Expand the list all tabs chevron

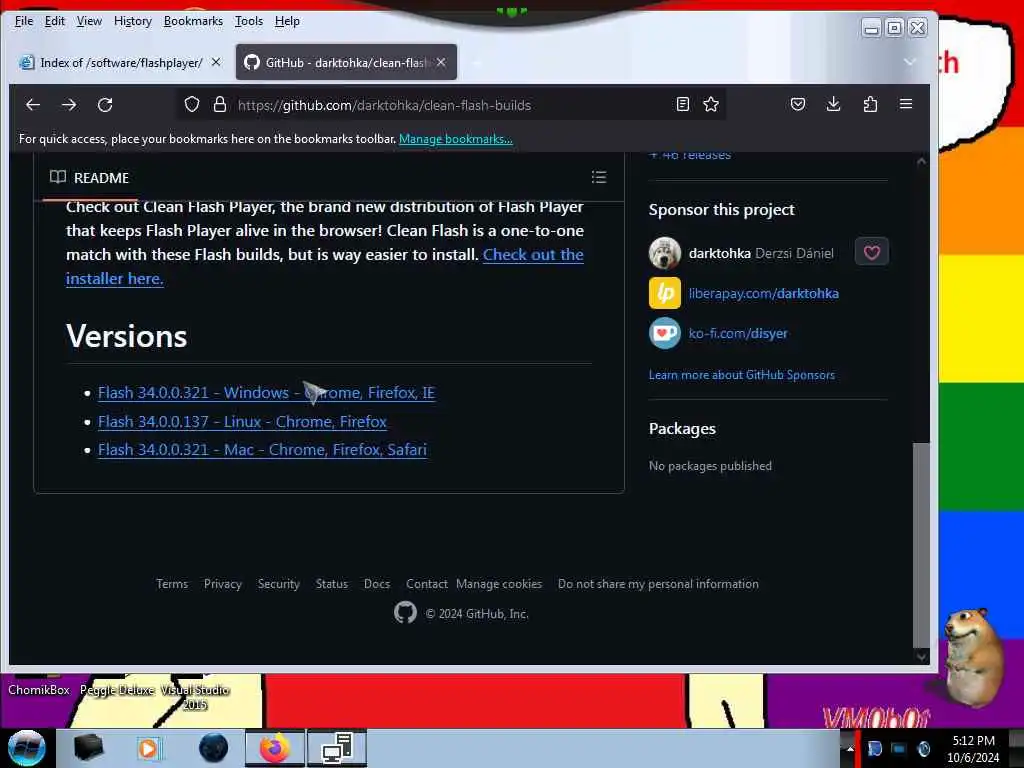click(x=910, y=62)
